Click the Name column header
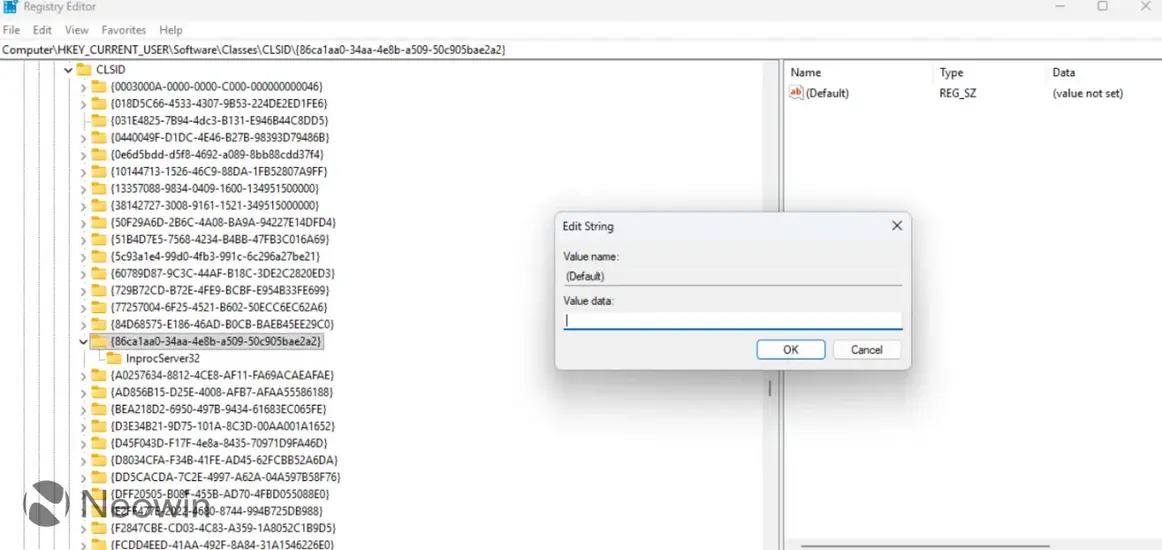This screenshot has width=1162, height=550. coord(806,73)
